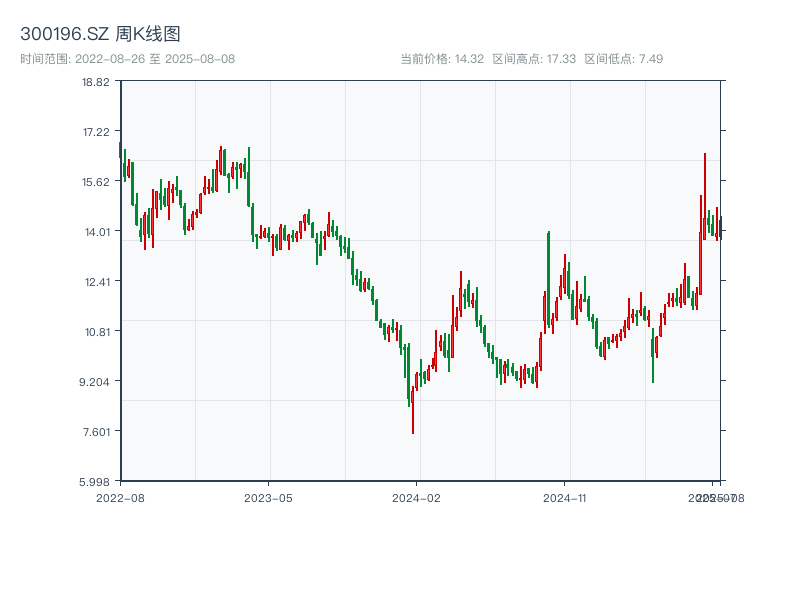Click the 7.601 price axis label
Image resolution: width=800 pixels, height=600 pixels.
[96, 431]
